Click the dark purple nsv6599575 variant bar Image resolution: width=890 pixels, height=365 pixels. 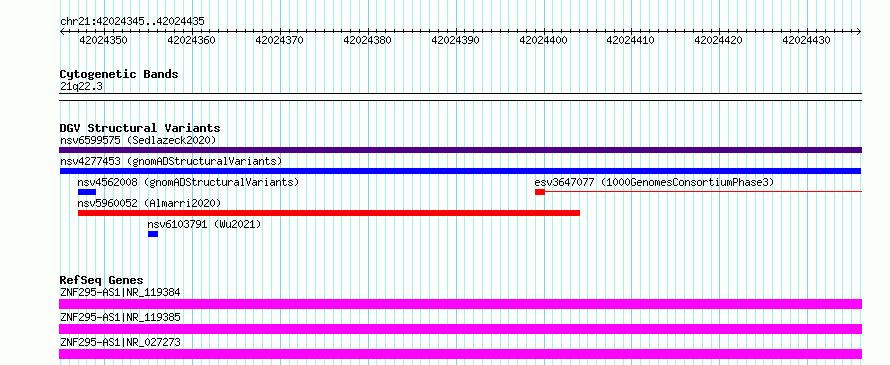pos(460,150)
